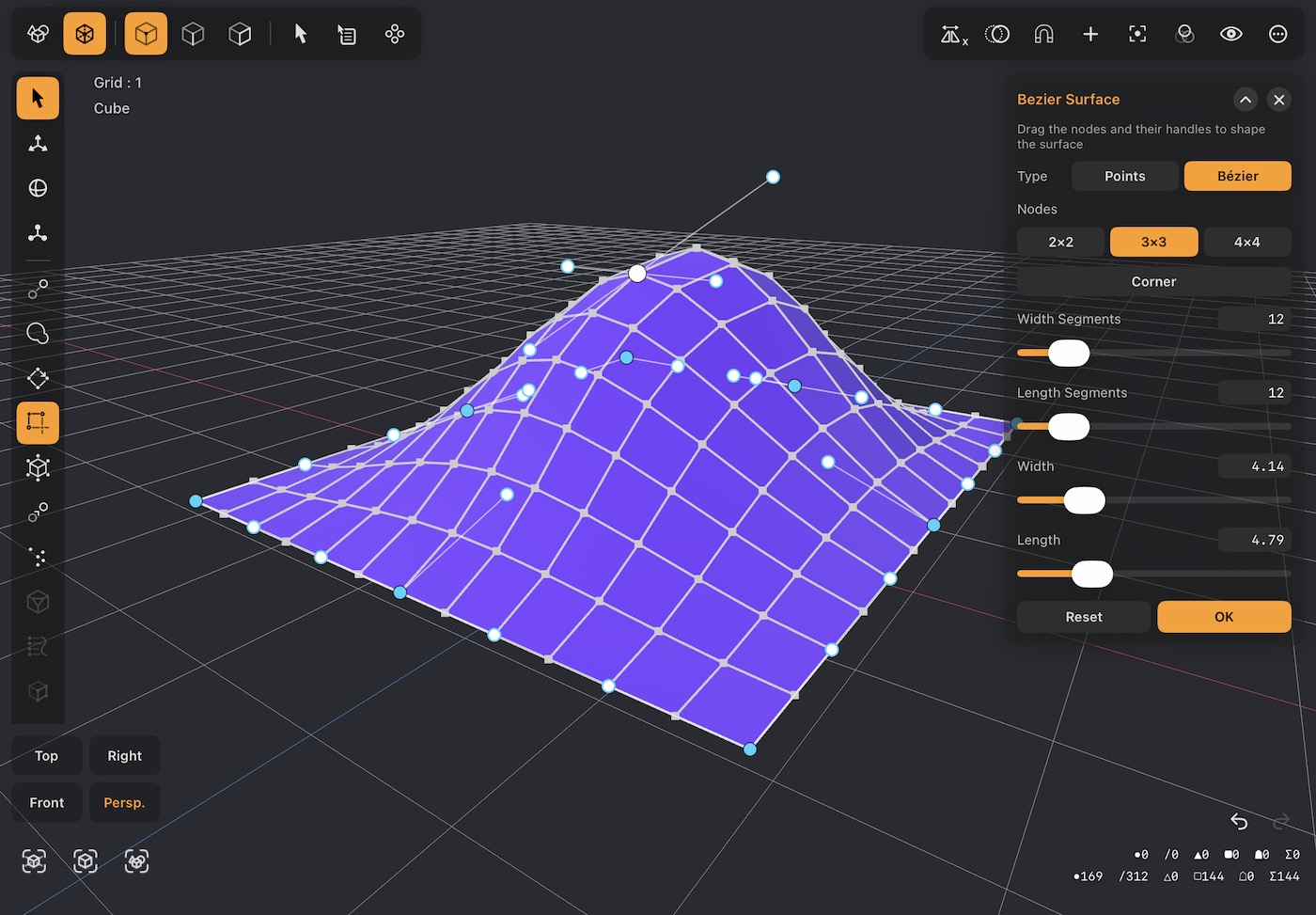Click the Length Segments slider knob
This screenshot has height=915, width=1316.
coord(1069,427)
